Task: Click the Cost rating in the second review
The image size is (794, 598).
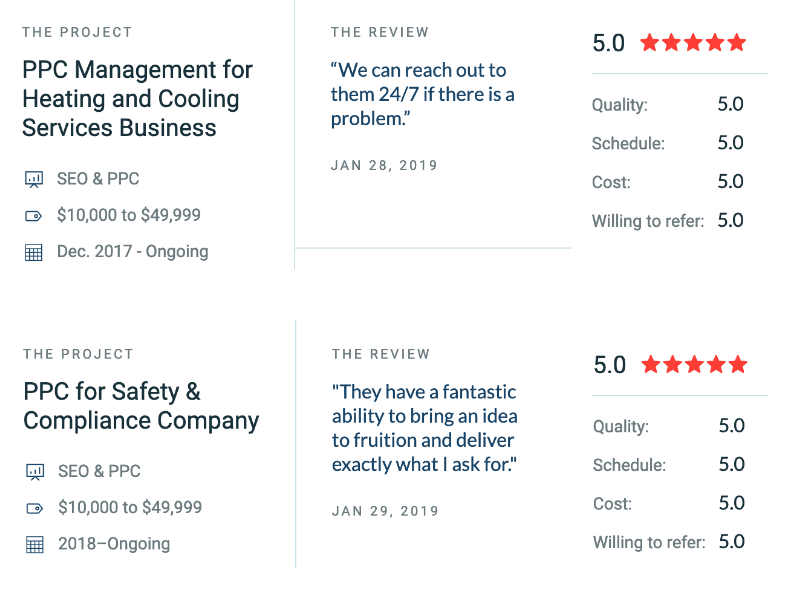Action: (x=732, y=503)
